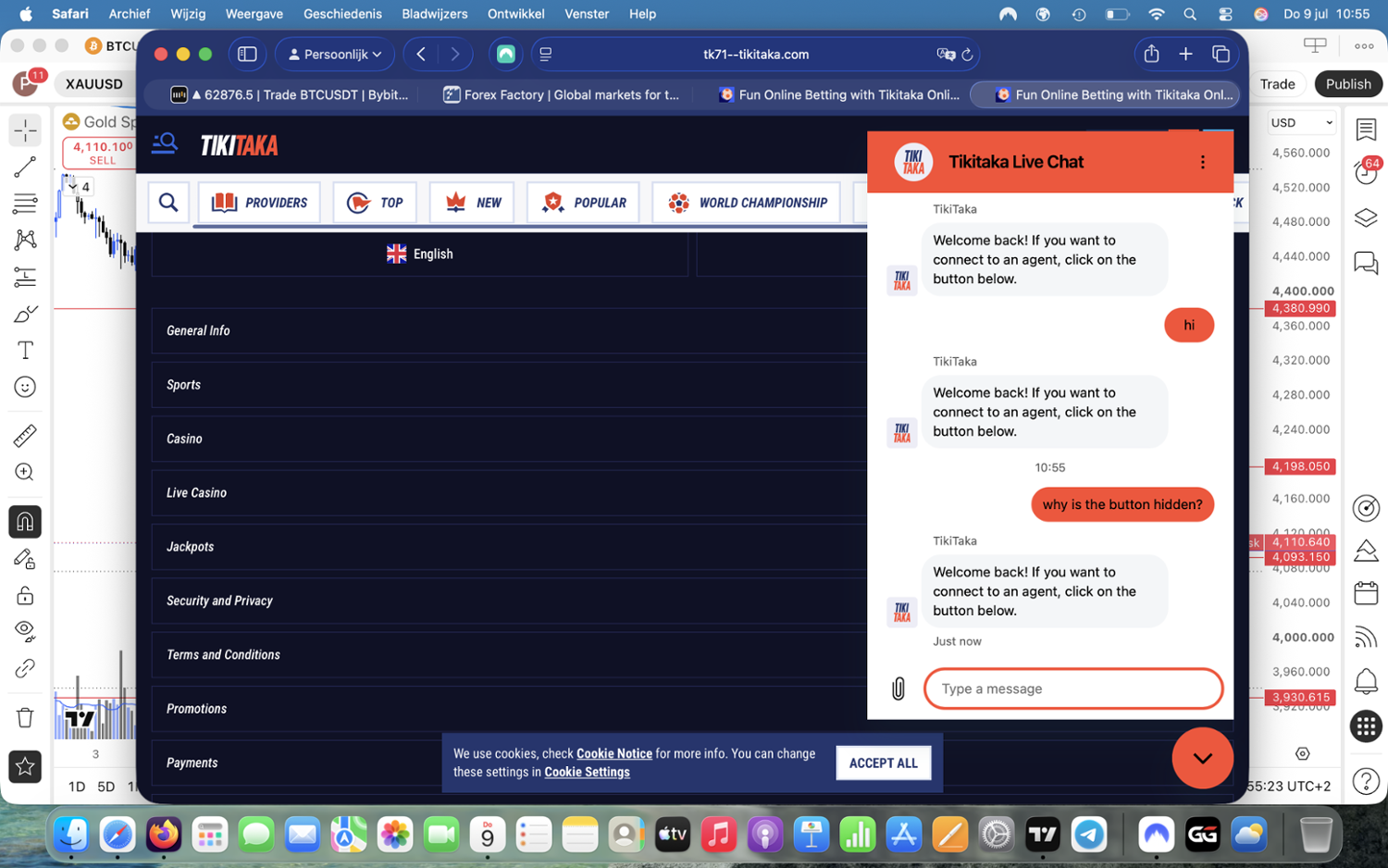Viewport: 1388px width, 868px height.
Task: Open the Geschiedenis menu in the menu bar
Action: [342, 14]
